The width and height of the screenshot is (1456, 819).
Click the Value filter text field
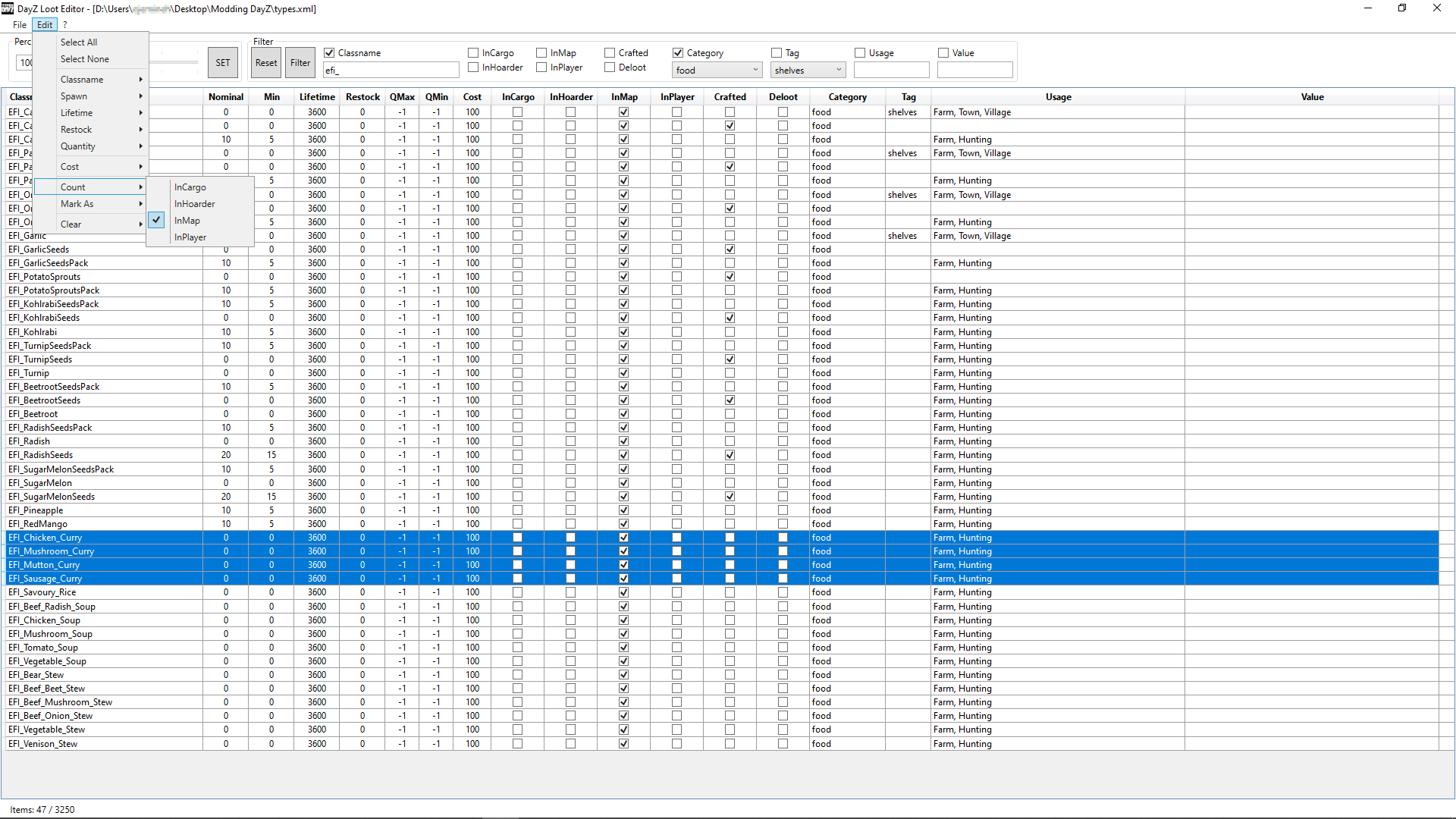click(975, 71)
